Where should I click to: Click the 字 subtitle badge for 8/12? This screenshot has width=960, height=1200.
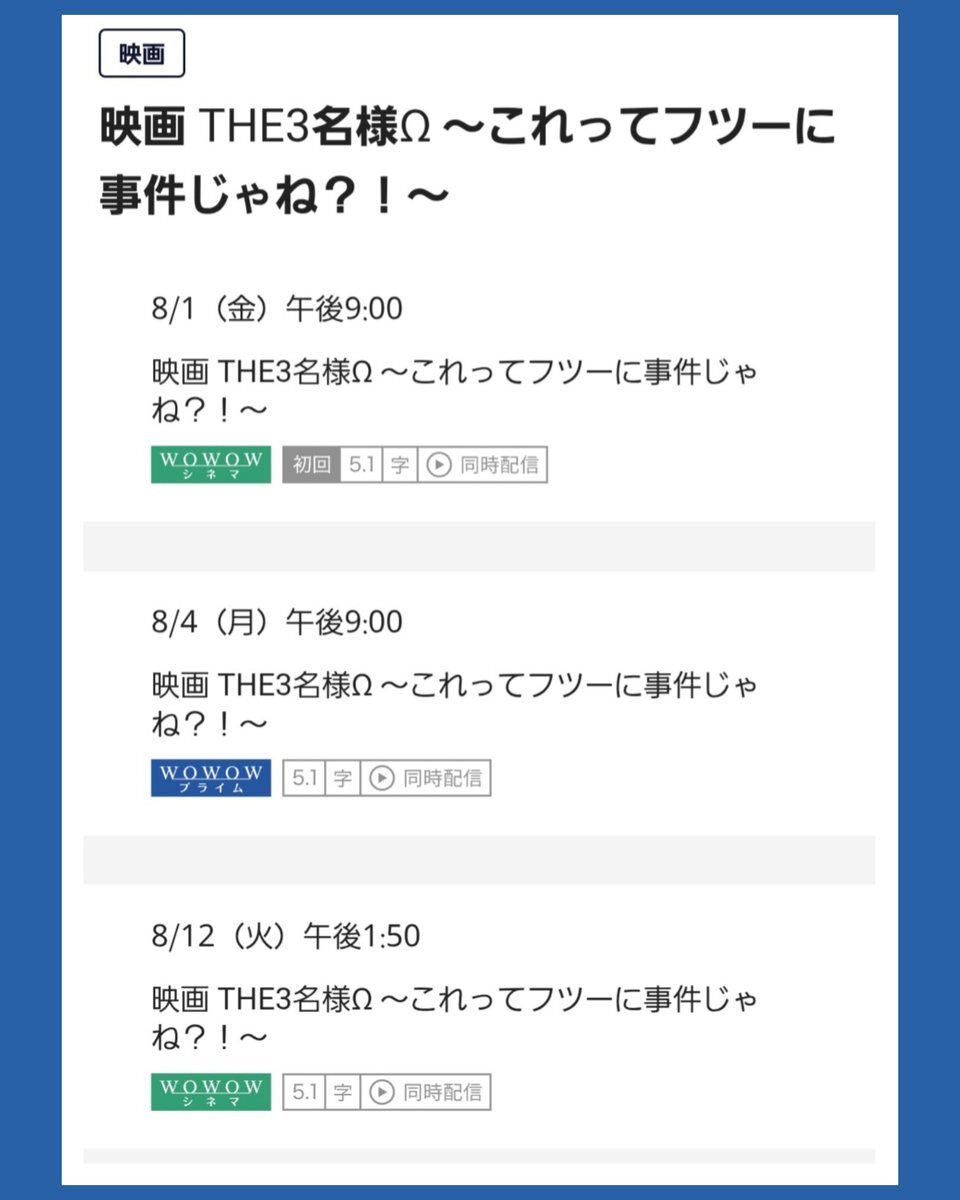tap(343, 1092)
